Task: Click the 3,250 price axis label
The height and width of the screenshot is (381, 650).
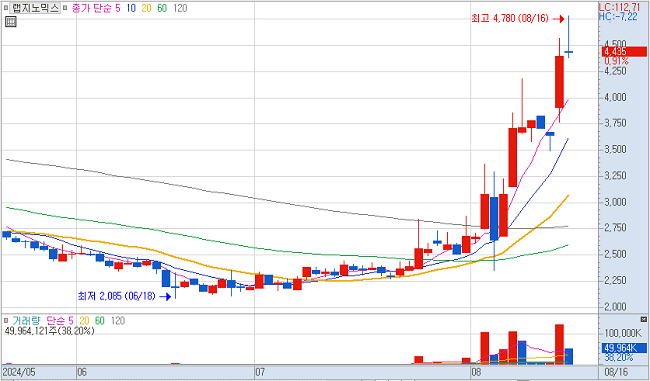Action: [x=615, y=175]
